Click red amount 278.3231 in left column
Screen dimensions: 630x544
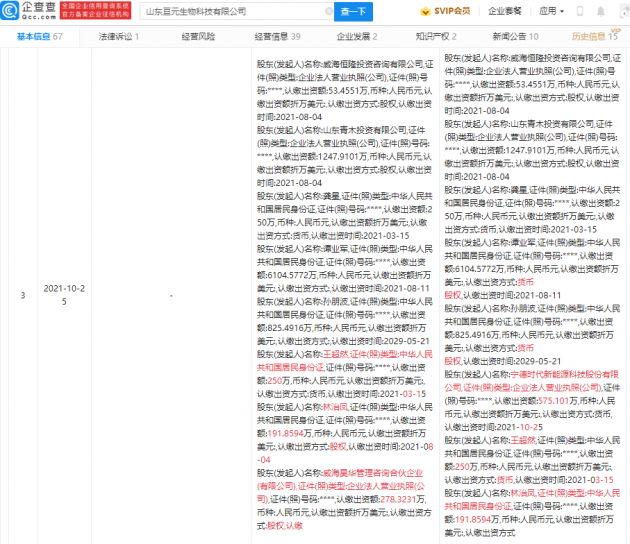click(x=398, y=499)
